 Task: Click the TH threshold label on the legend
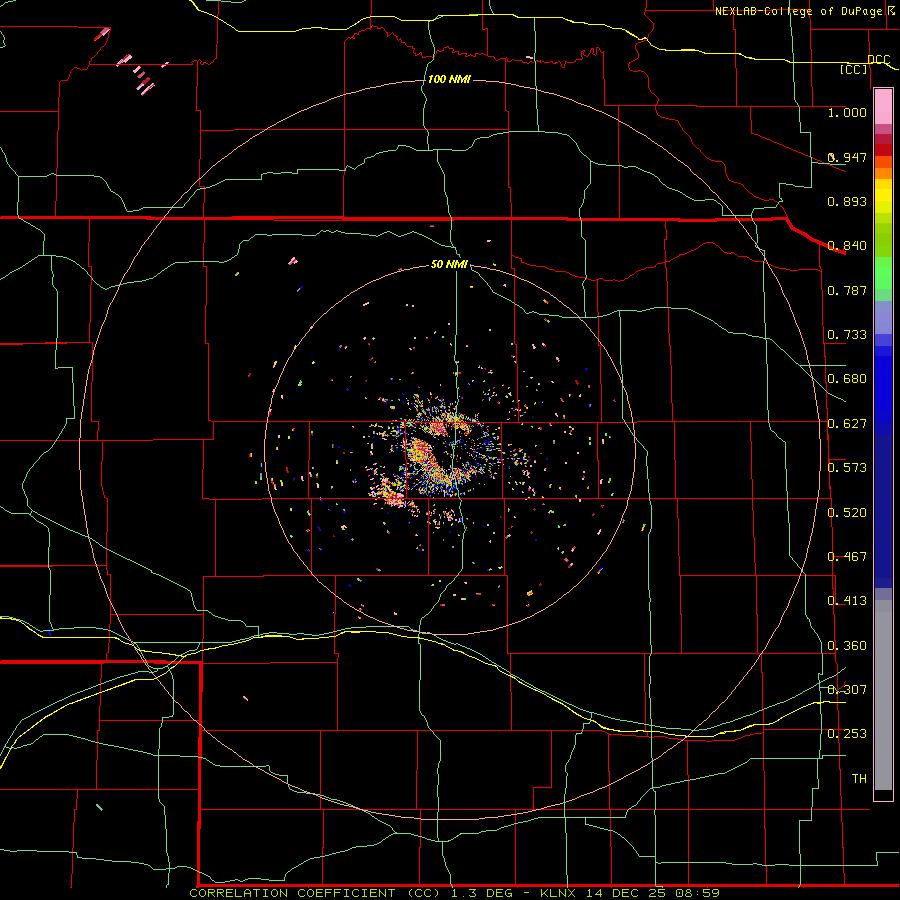coord(859,779)
